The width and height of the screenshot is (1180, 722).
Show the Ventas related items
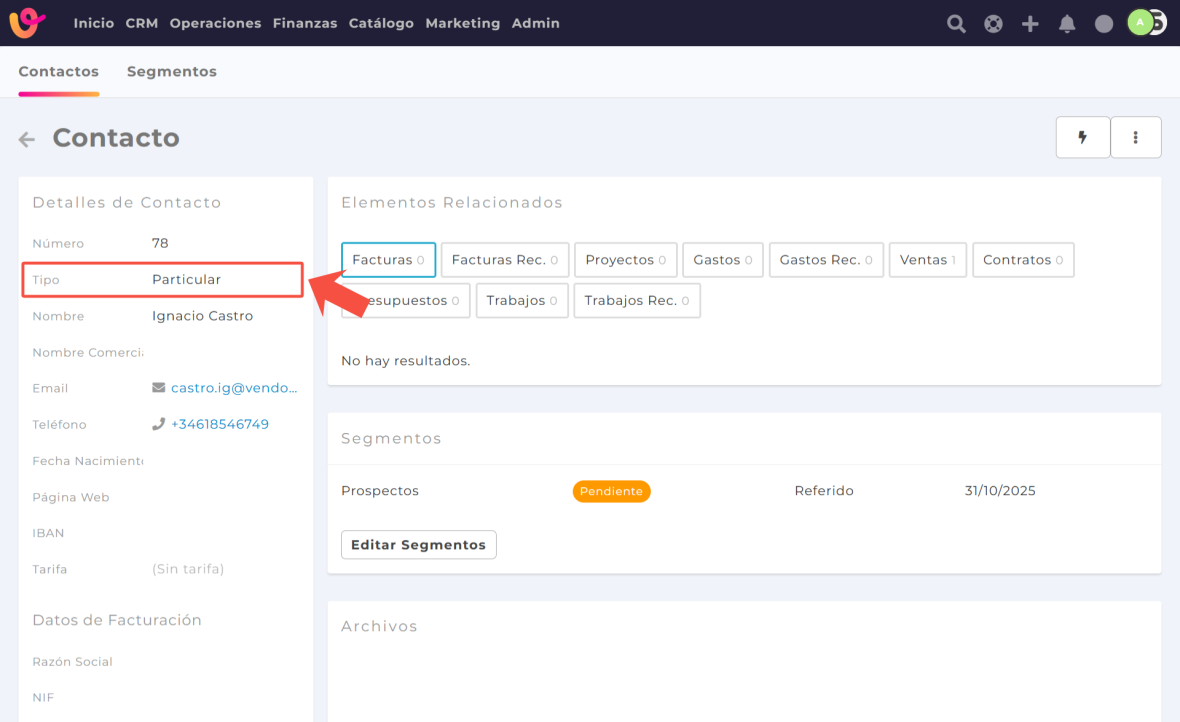tap(927, 260)
